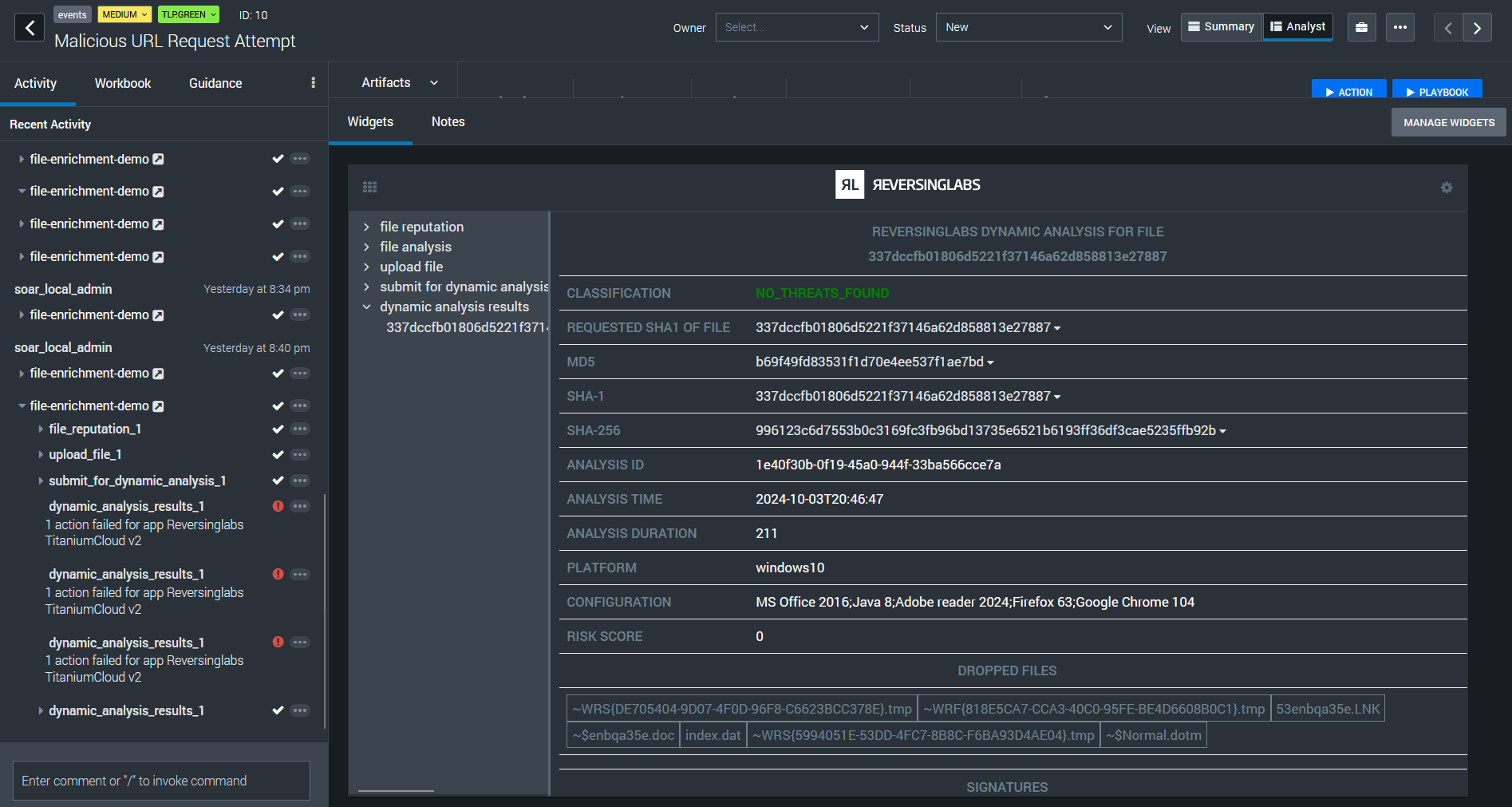This screenshot has width=1512, height=807.
Task: Open ellipsis menu for last dynamic_analysis_results_1
Action: [300, 710]
